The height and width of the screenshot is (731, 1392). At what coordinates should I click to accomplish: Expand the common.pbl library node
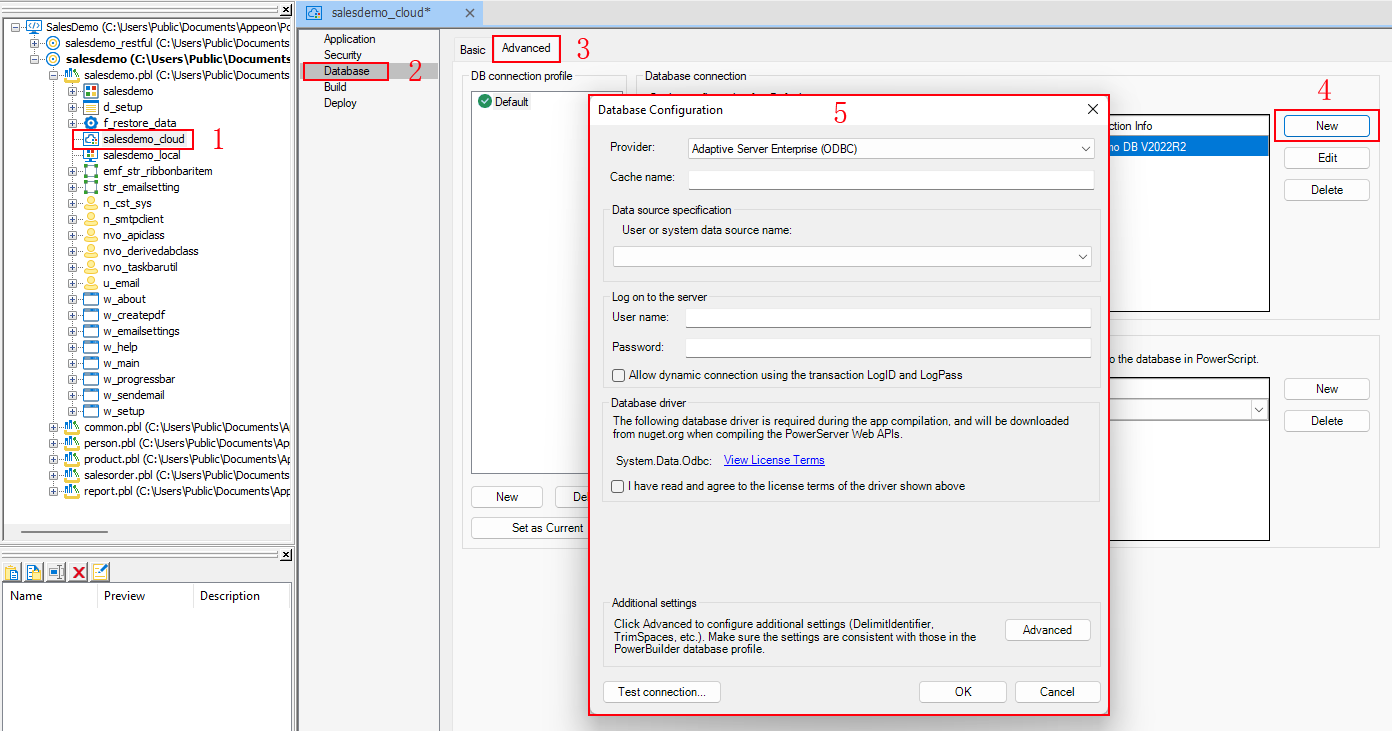point(53,427)
